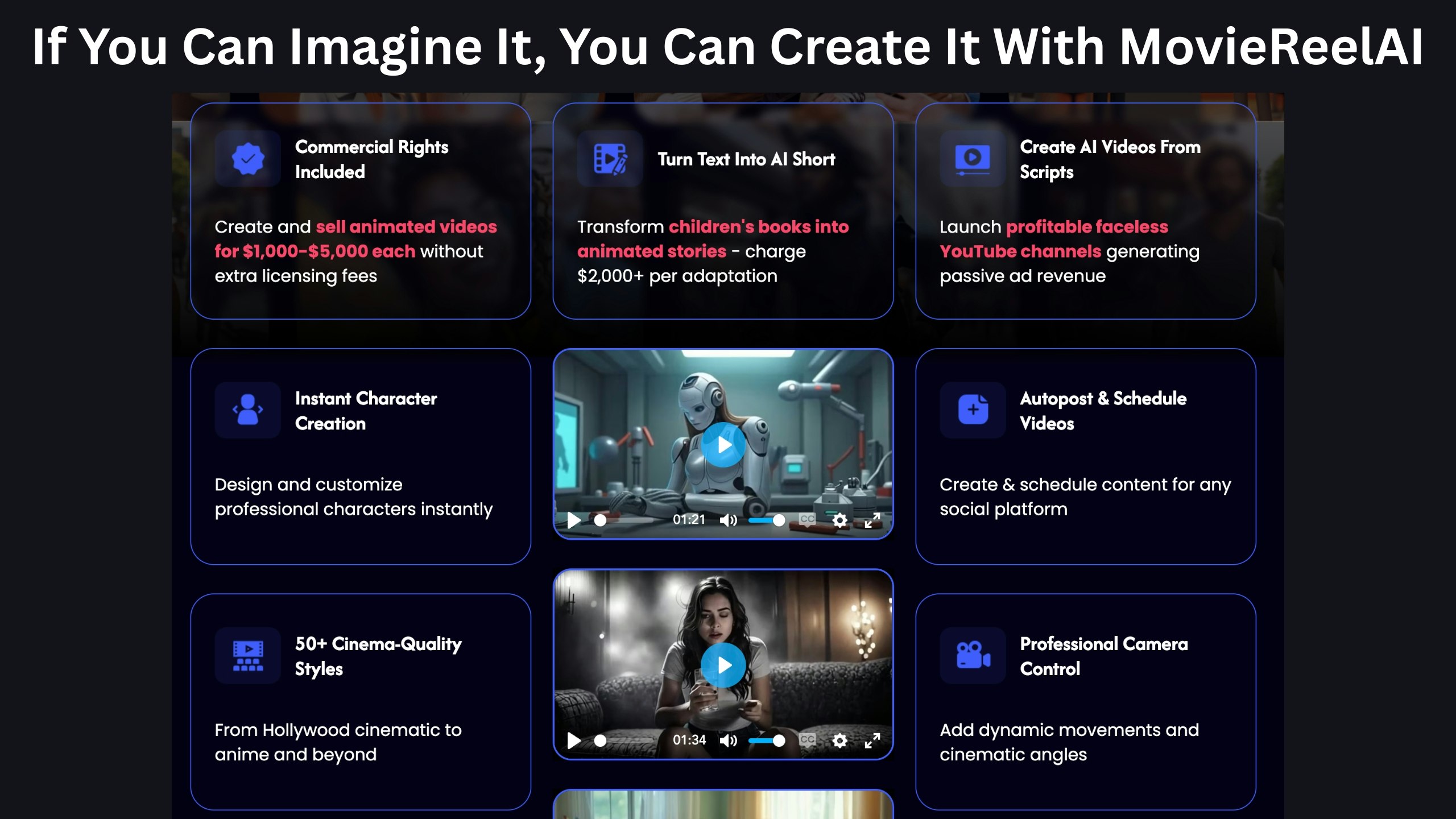The width and height of the screenshot is (1456, 819).
Task: Click the progress bar of the robot video
Action: 626,520
